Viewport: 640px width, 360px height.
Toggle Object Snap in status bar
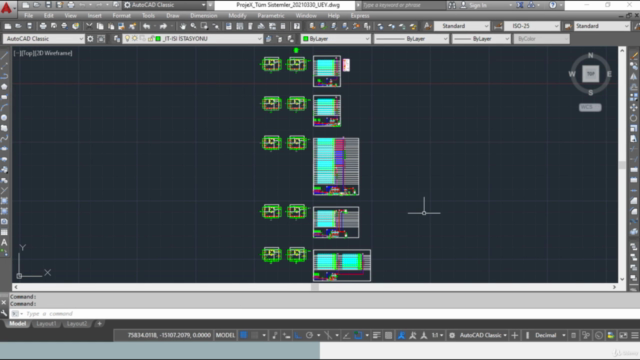358,335
